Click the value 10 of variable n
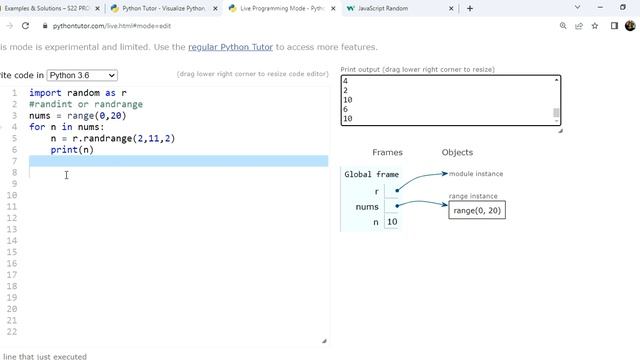This screenshot has height=360, width=640. coord(392,222)
